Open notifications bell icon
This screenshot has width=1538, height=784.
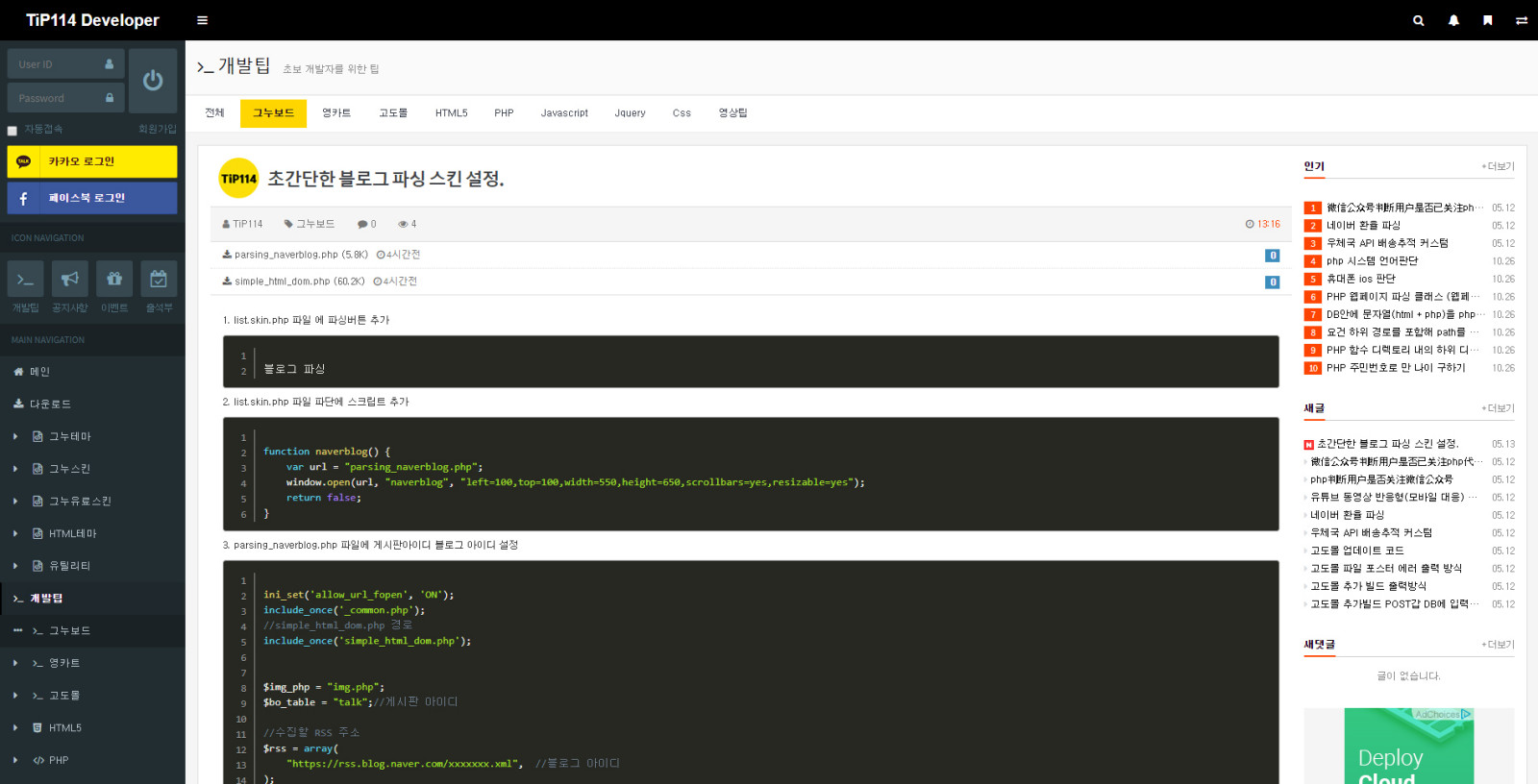coord(1453,20)
